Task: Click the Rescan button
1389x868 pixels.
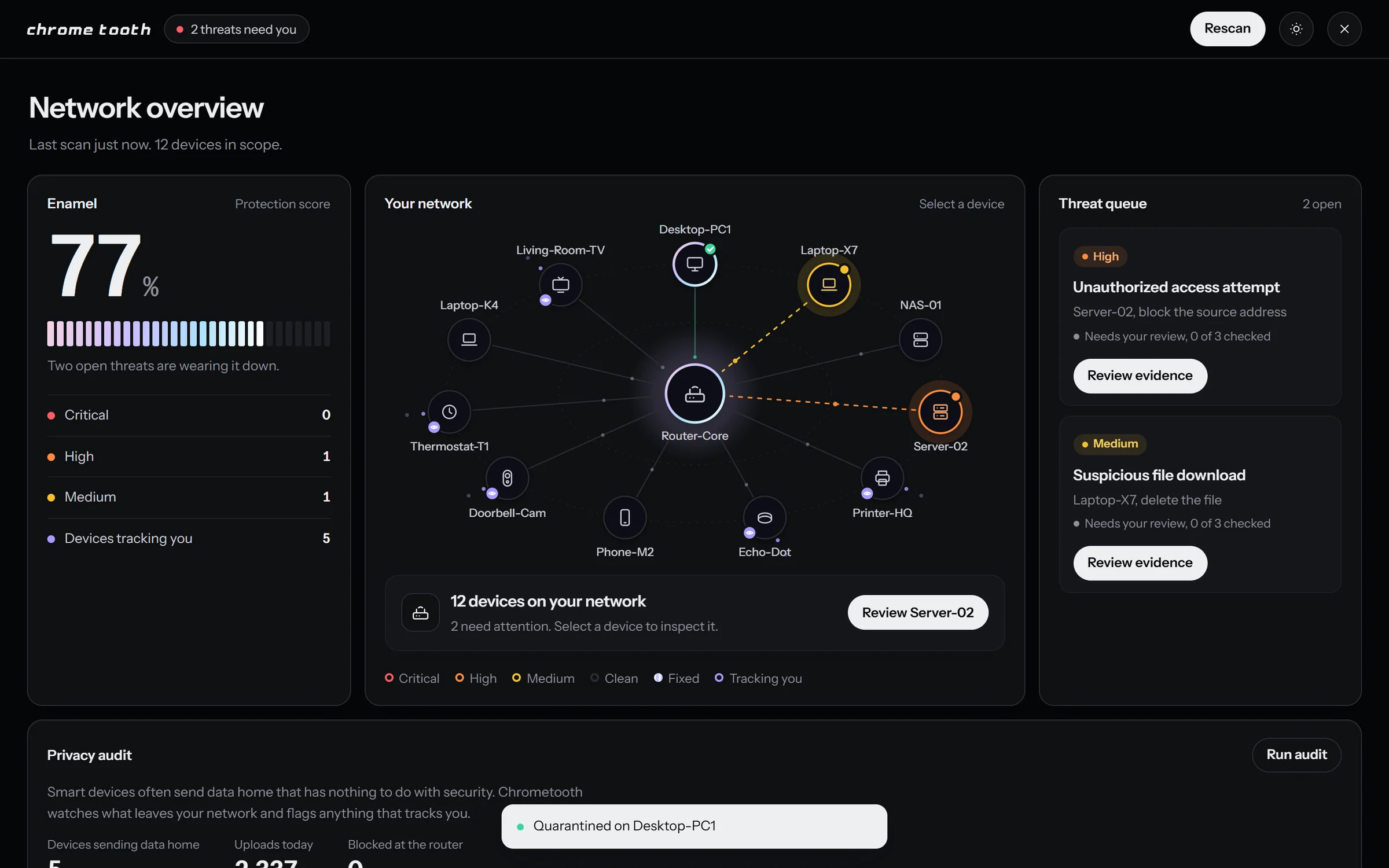Action: point(1227,29)
